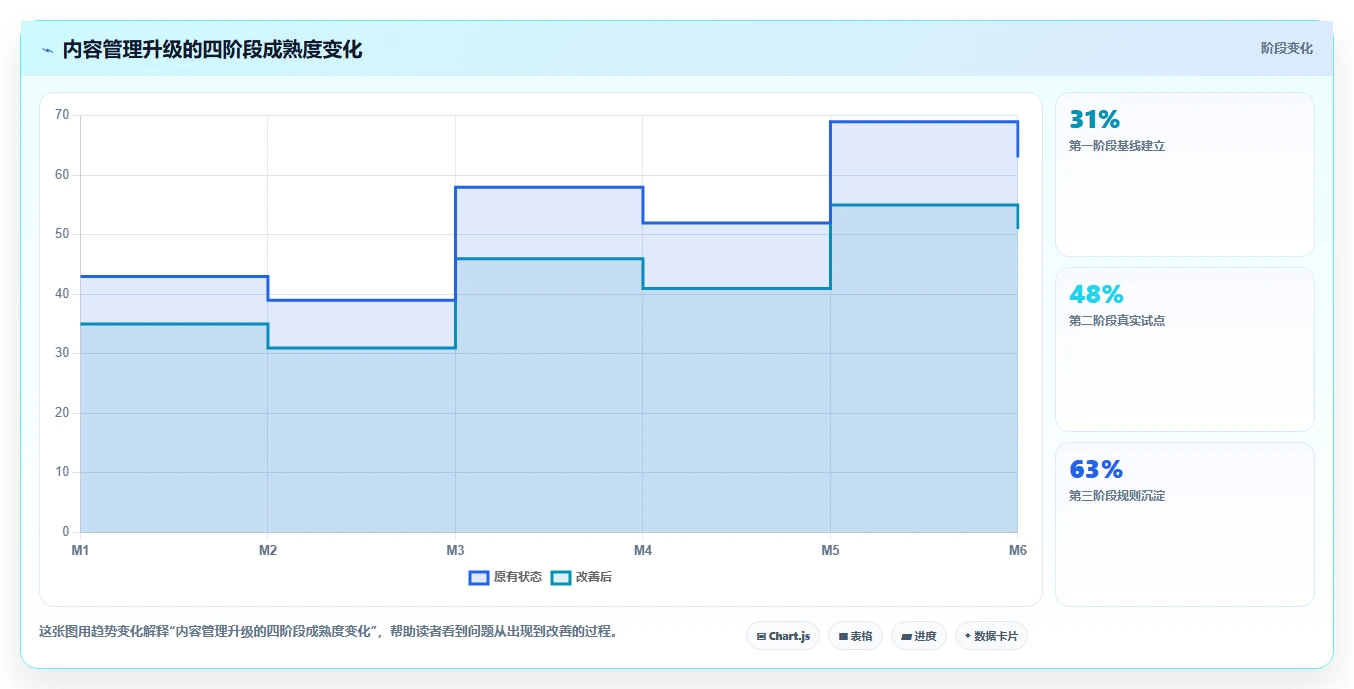Click the 第二阶段真实试点 caption

(x=1117, y=321)
